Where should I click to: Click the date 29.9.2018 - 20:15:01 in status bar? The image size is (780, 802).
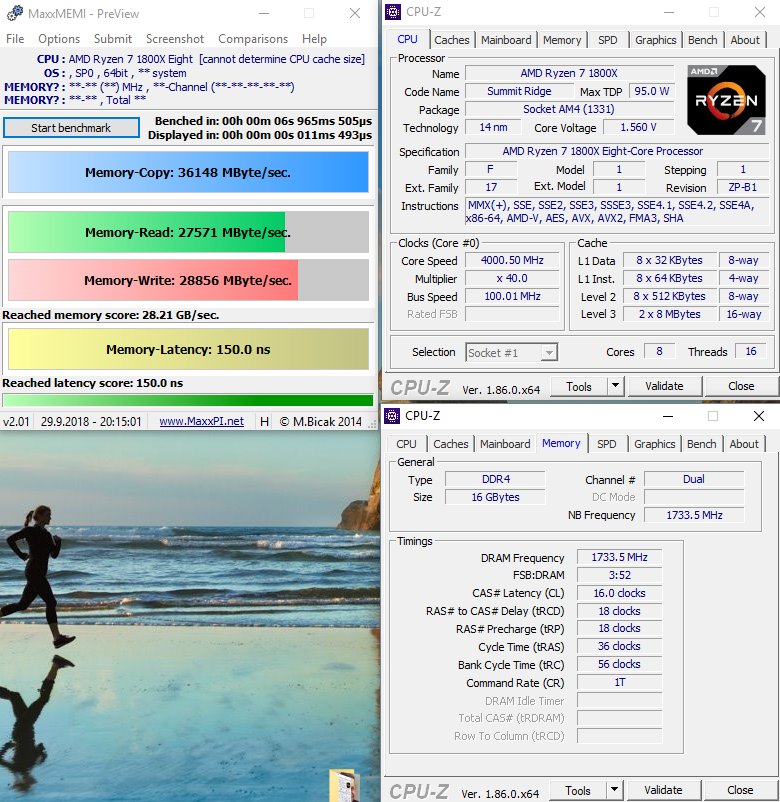pyautogui.click(x=91, y=421)
